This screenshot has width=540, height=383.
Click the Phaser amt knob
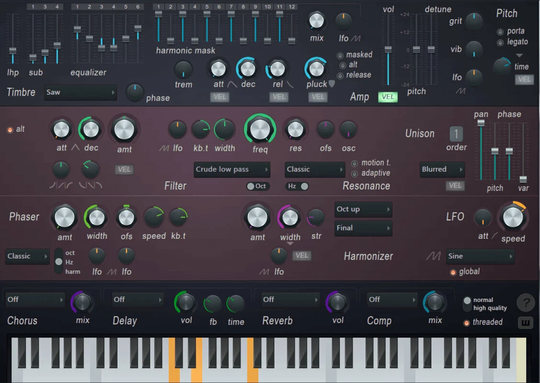coord(64,217)
